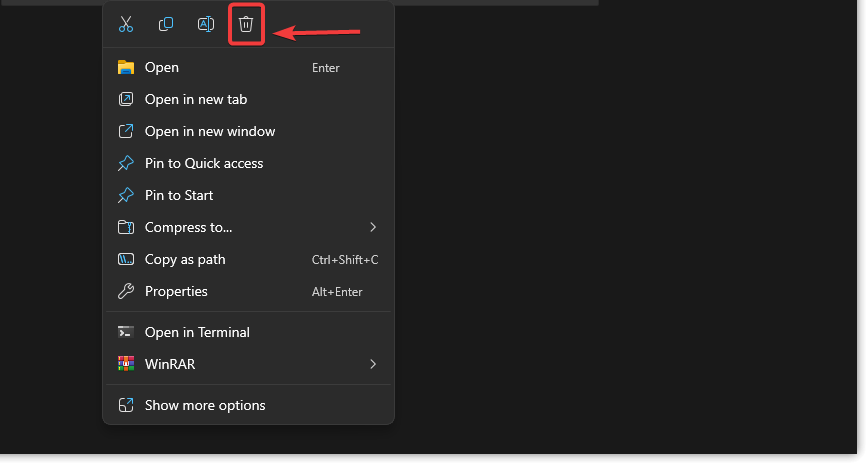Click the wrench icon beside Properties
Screen dimensions: 867x464
126,292
